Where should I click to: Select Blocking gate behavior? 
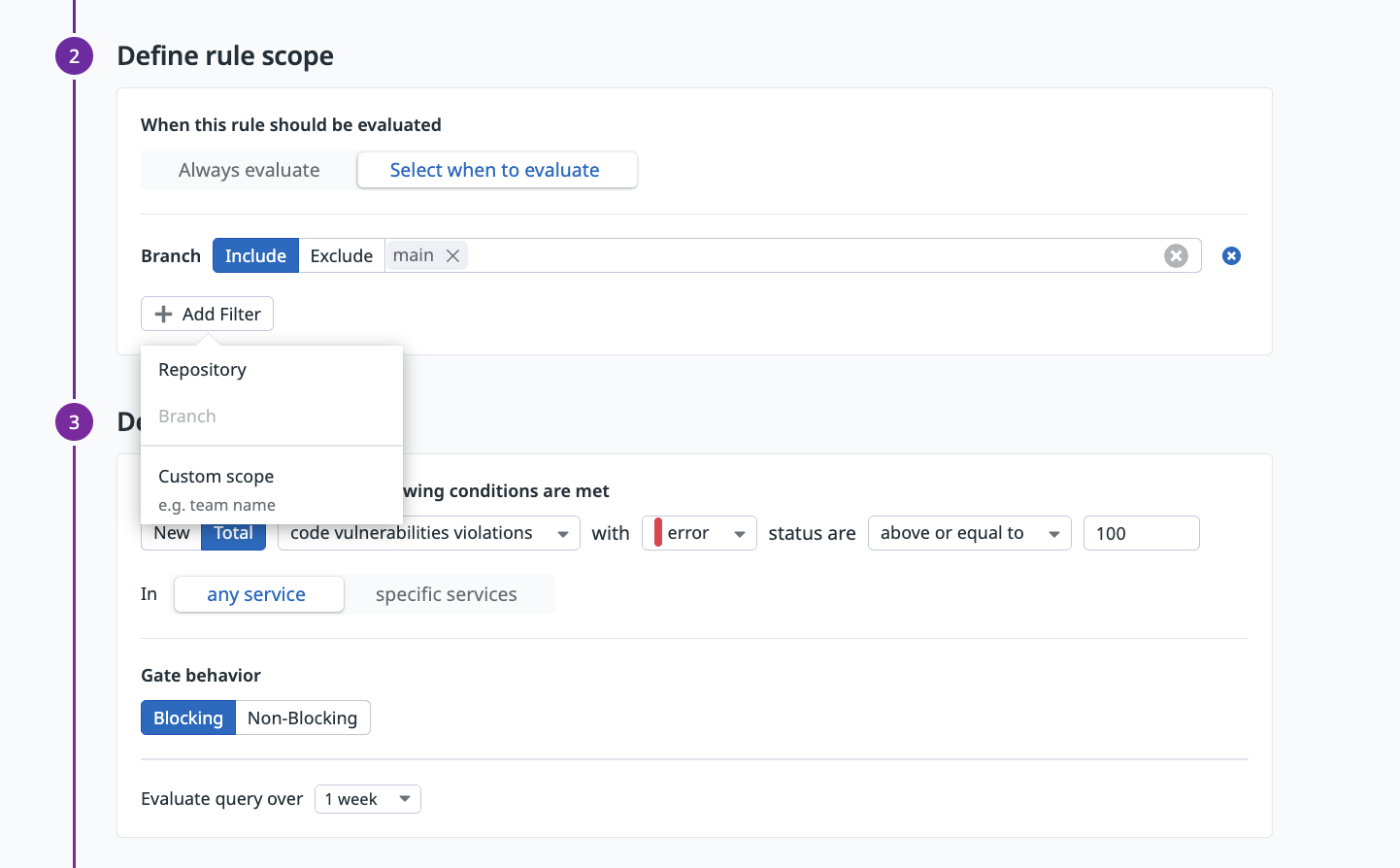coord(188,718)
